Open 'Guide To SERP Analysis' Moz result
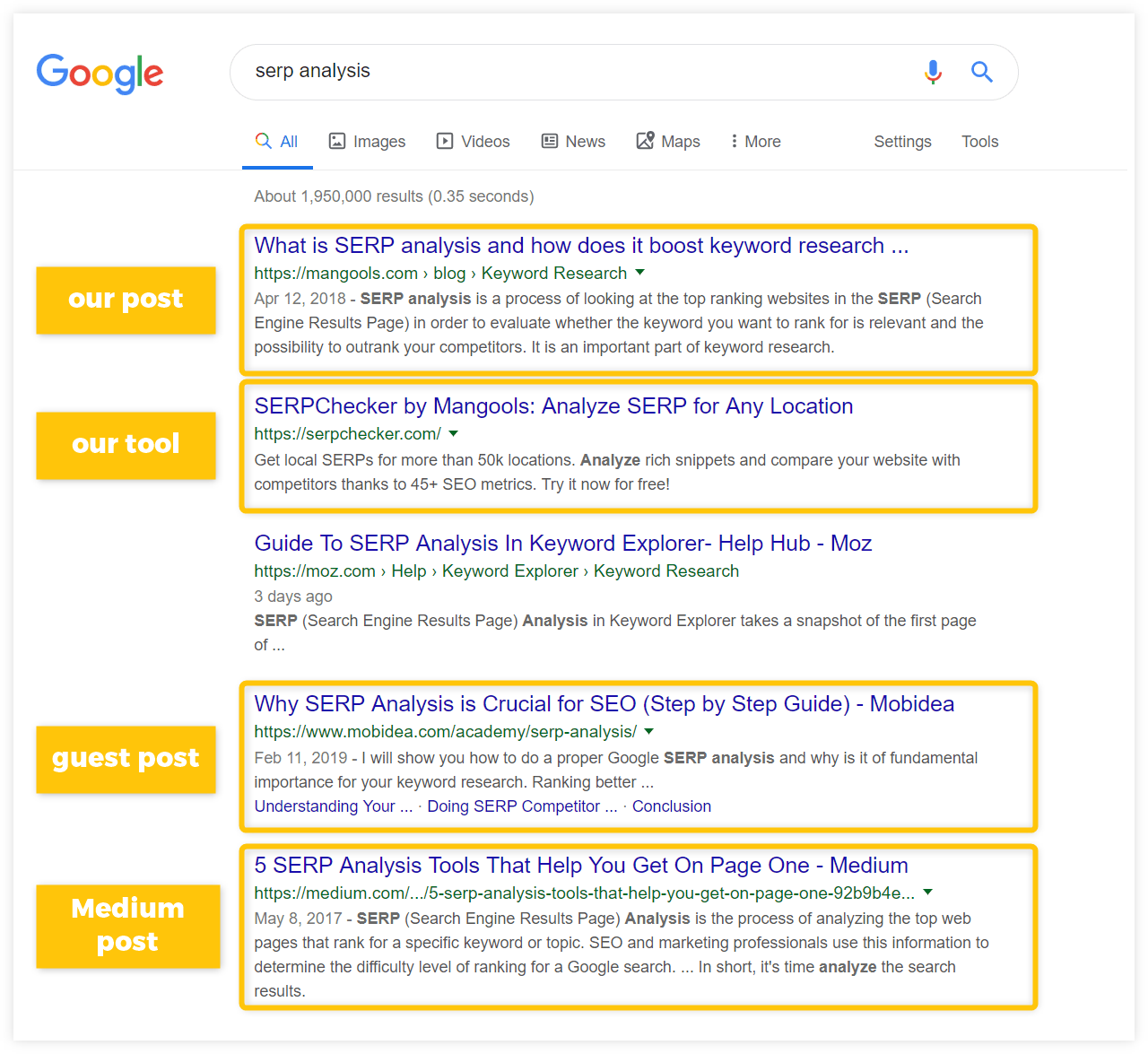The height and width of the screenshot is (1054, 1148). point(563,544)
